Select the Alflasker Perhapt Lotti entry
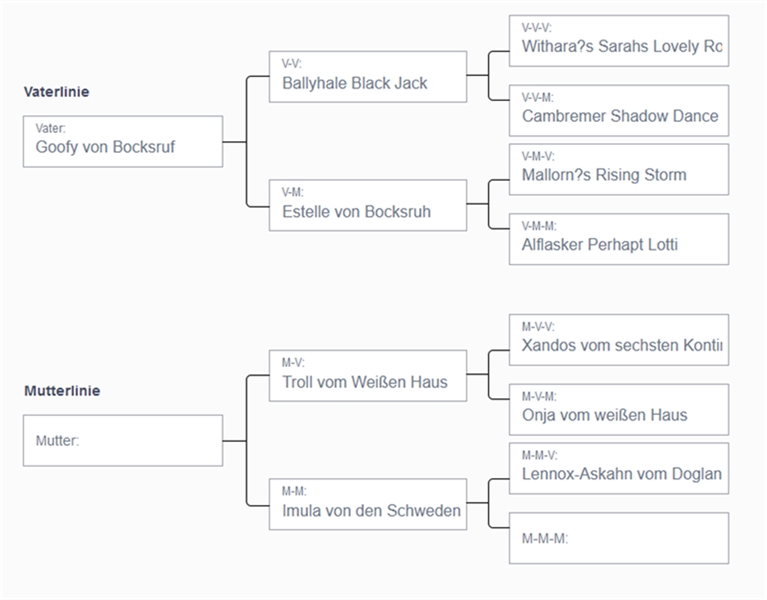The height and width of the screenshot is (600, 767). point(618,239)
